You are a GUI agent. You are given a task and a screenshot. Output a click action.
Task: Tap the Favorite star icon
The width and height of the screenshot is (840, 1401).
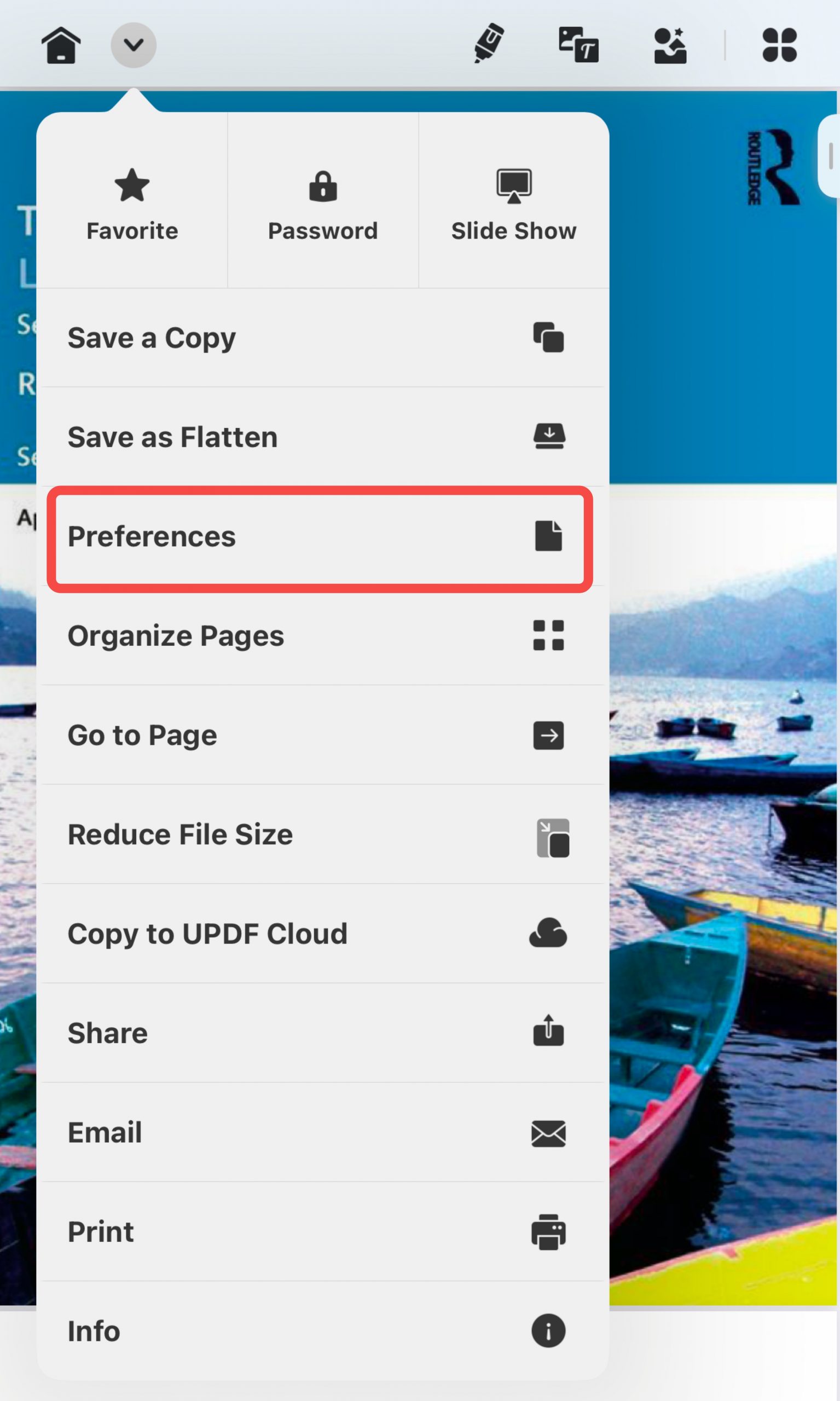(132, 185)
